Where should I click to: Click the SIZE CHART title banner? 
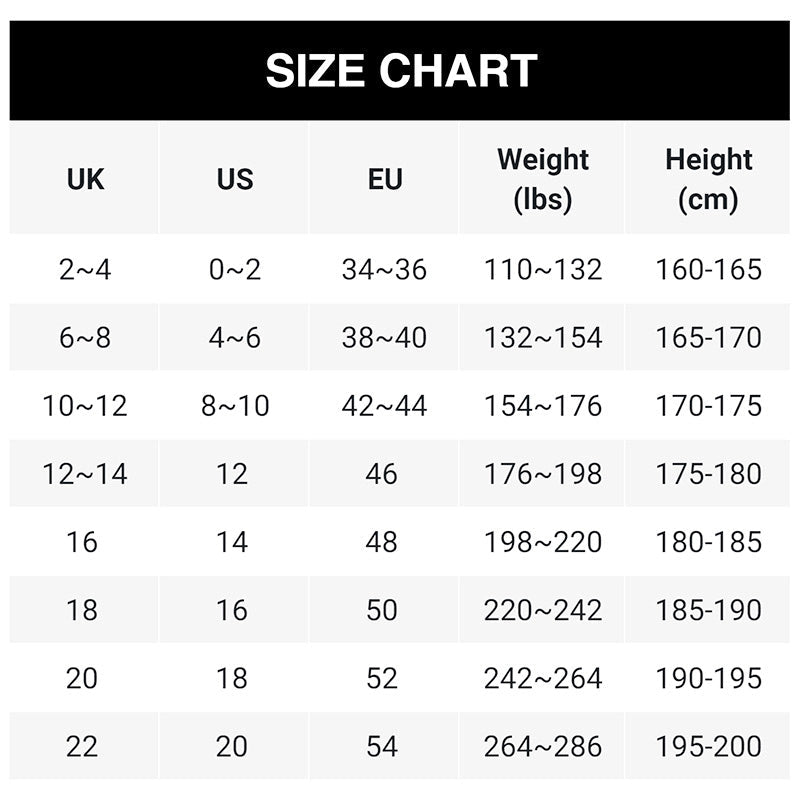[400, 71]
